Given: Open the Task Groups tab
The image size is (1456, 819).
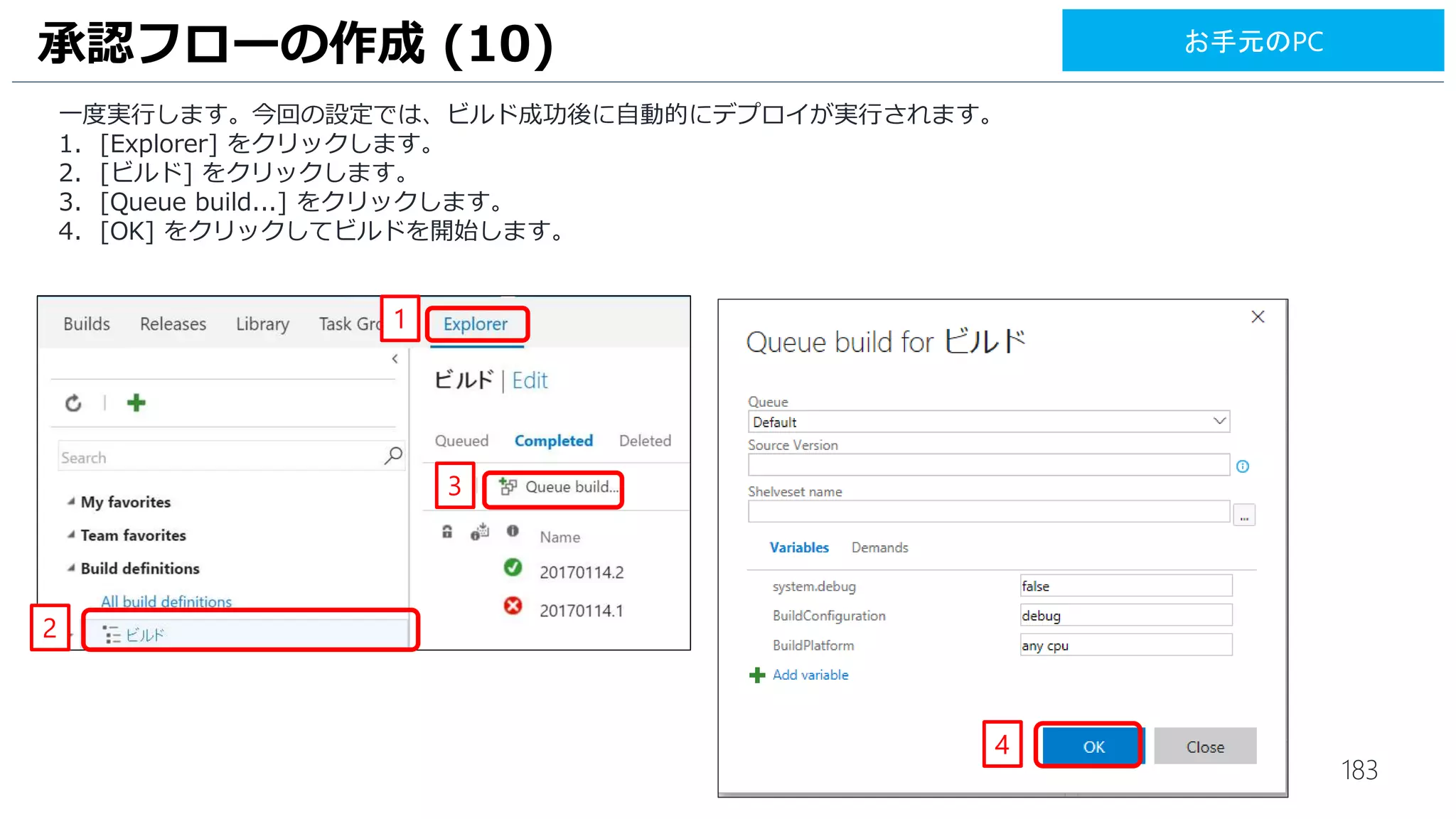Looking at the screenshot, I should tap(350, 324).
